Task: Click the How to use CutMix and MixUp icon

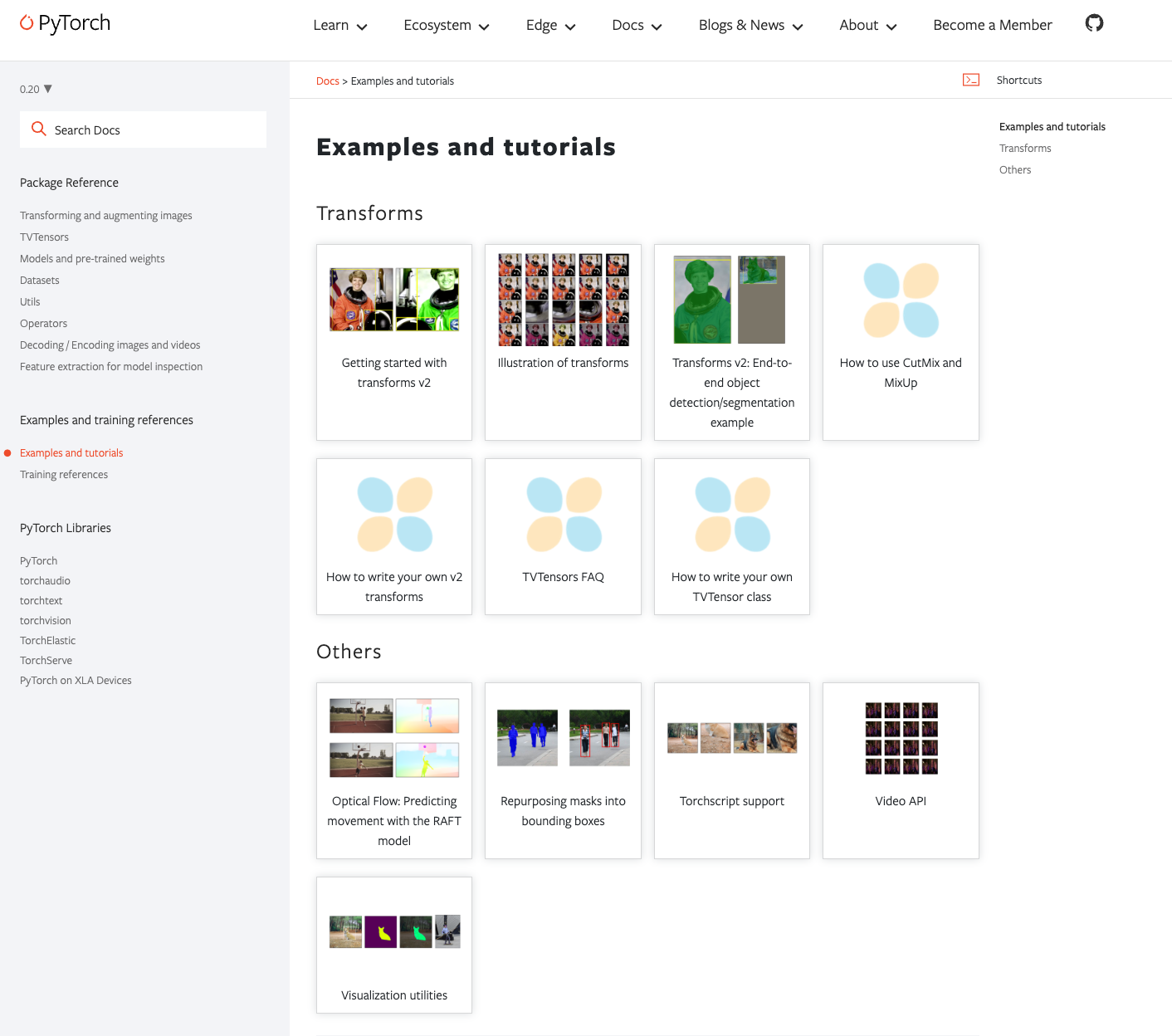Action: [901, 300]
